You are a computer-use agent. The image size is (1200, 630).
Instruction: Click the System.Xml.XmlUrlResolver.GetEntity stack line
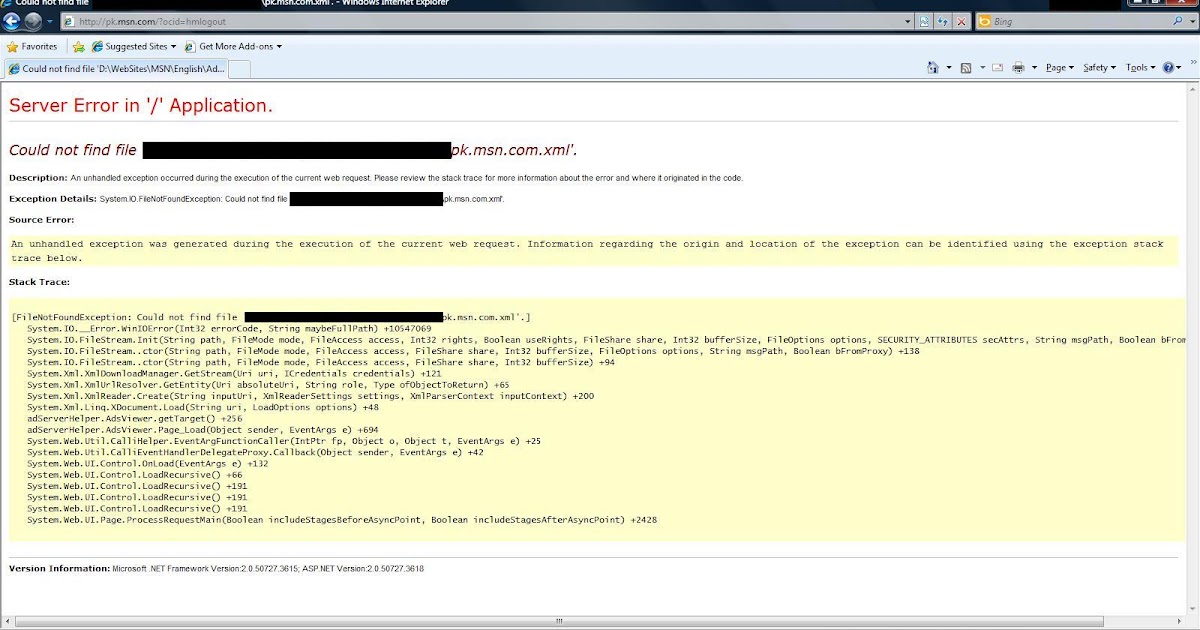point(268,384)
